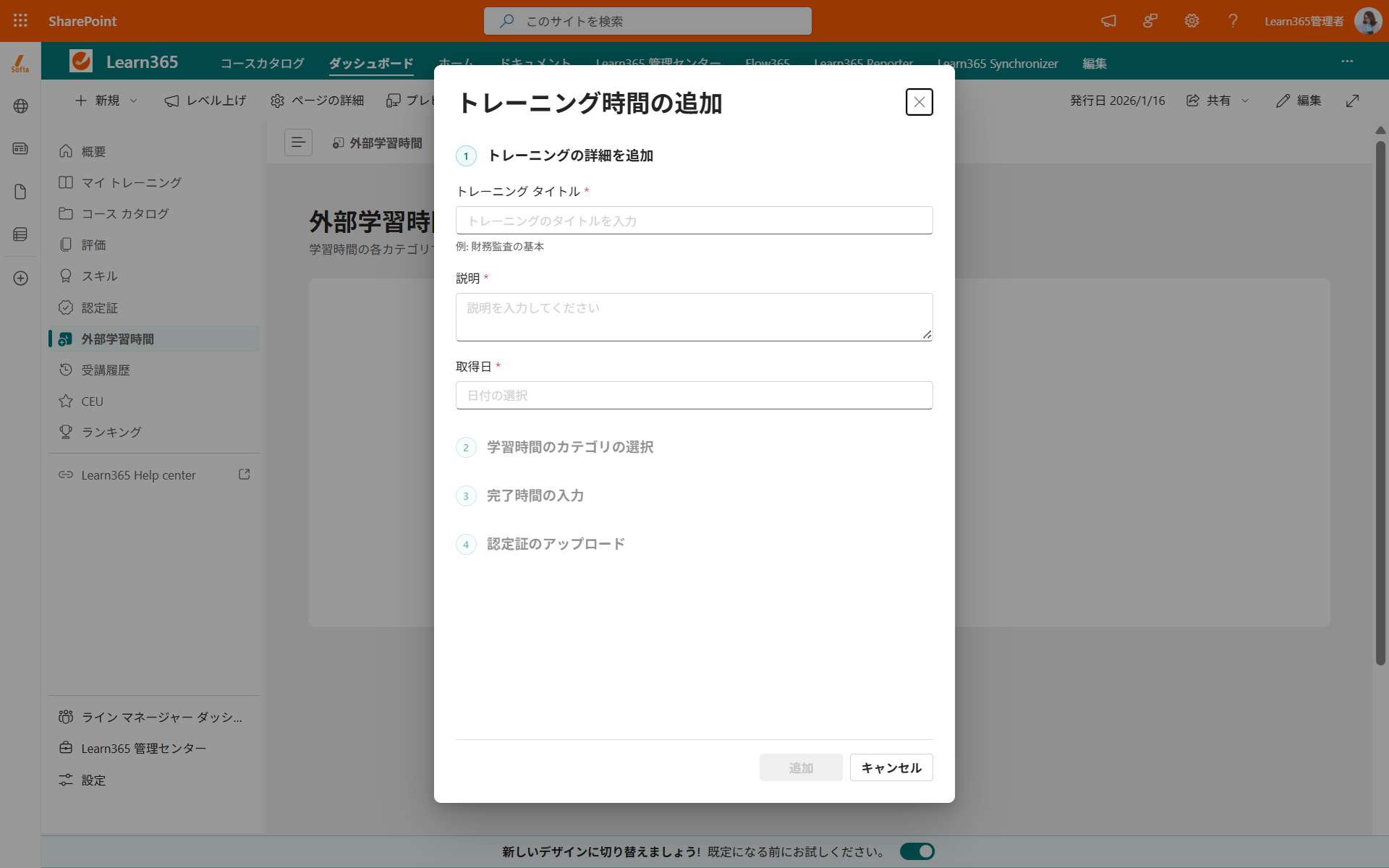The image size is (1389, 868).
Task: Open コースカタログ in top navigation
Action: click(x=262, y=64)
